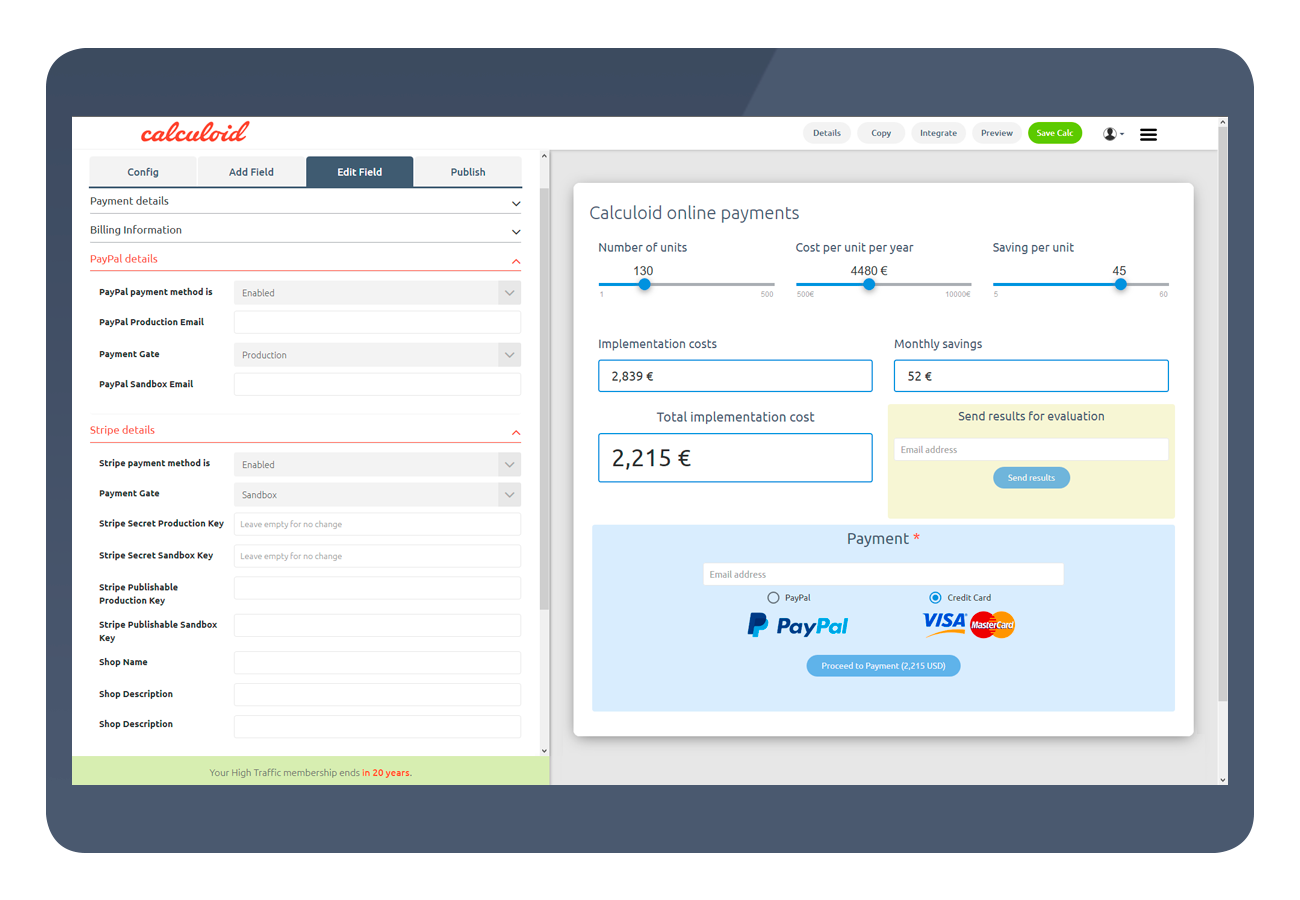Open the hamburger menu icon
The width and height of the screenshot is (1300, 900).
[1148, 134]
